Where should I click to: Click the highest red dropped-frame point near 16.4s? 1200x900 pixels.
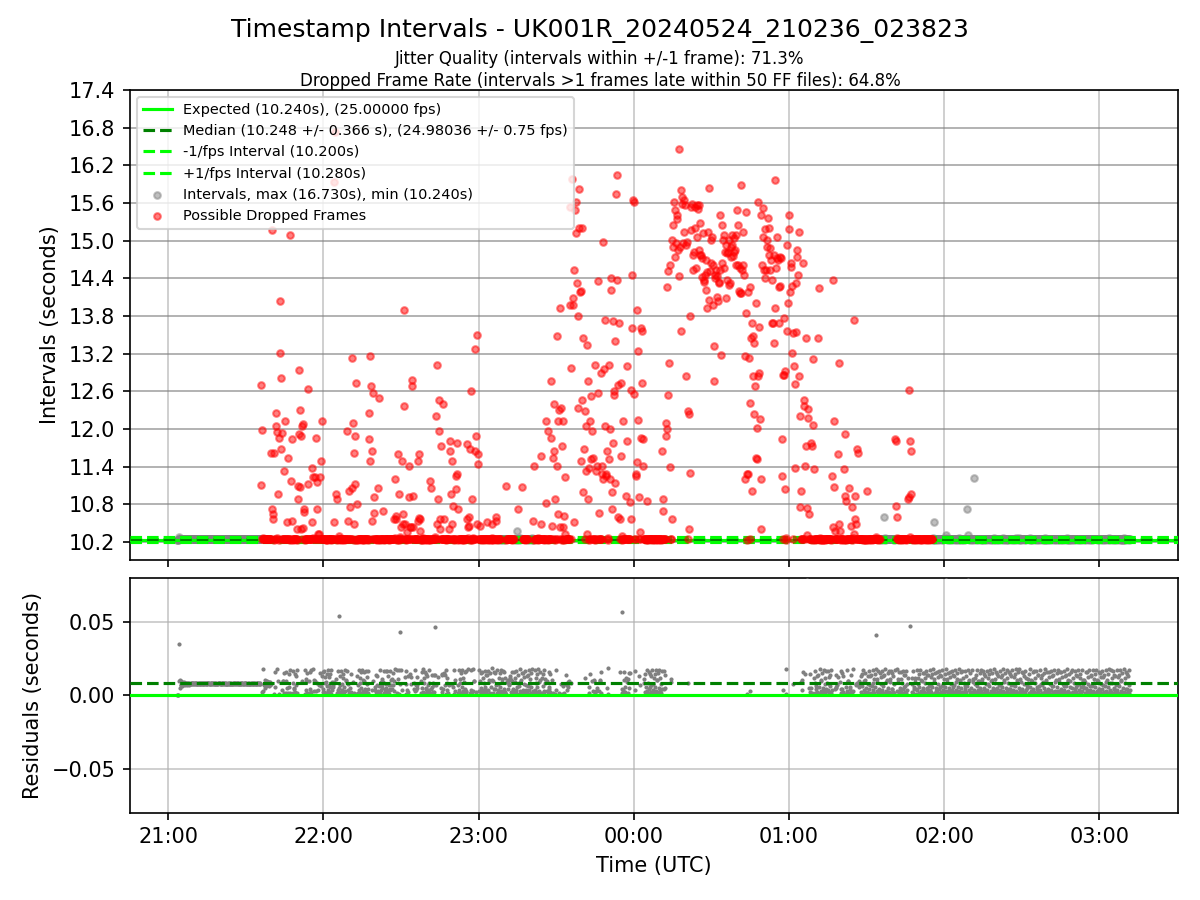679,149
